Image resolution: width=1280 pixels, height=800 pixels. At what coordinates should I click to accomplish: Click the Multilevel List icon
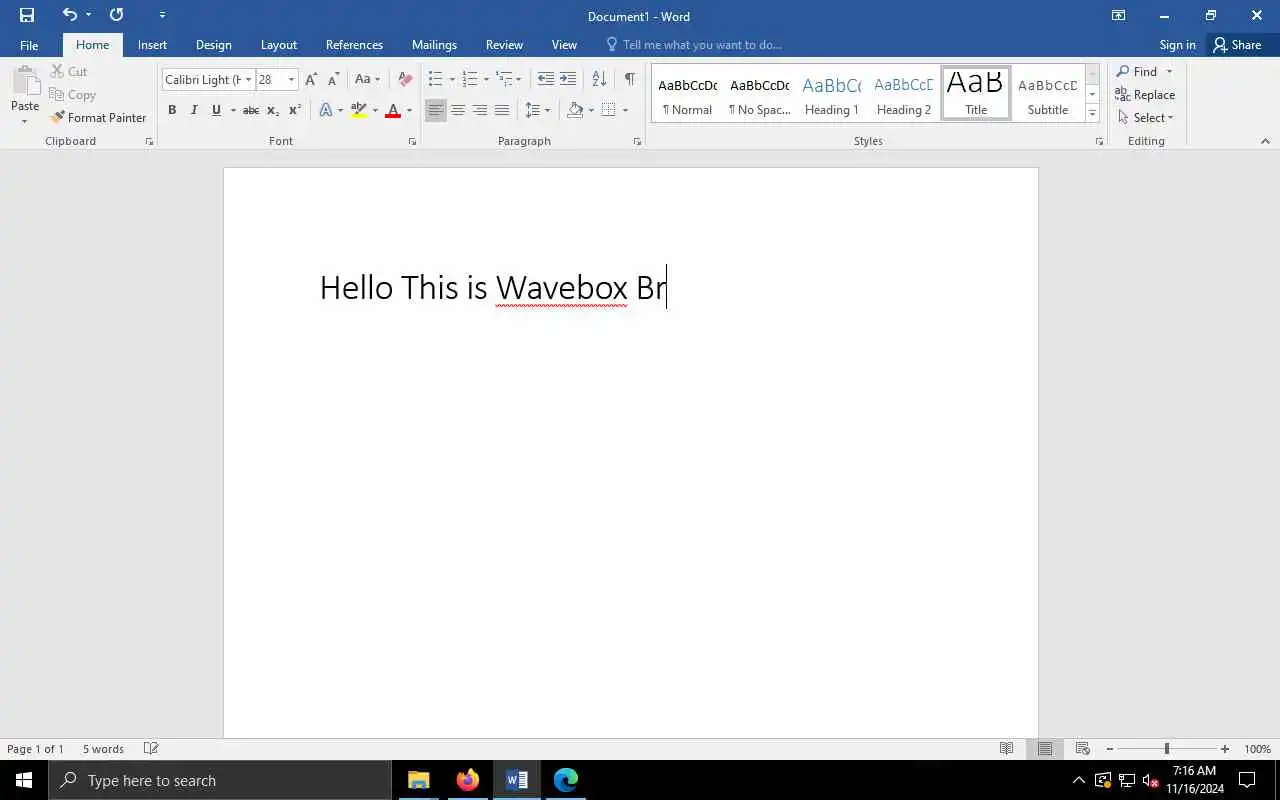pos(504,80)
